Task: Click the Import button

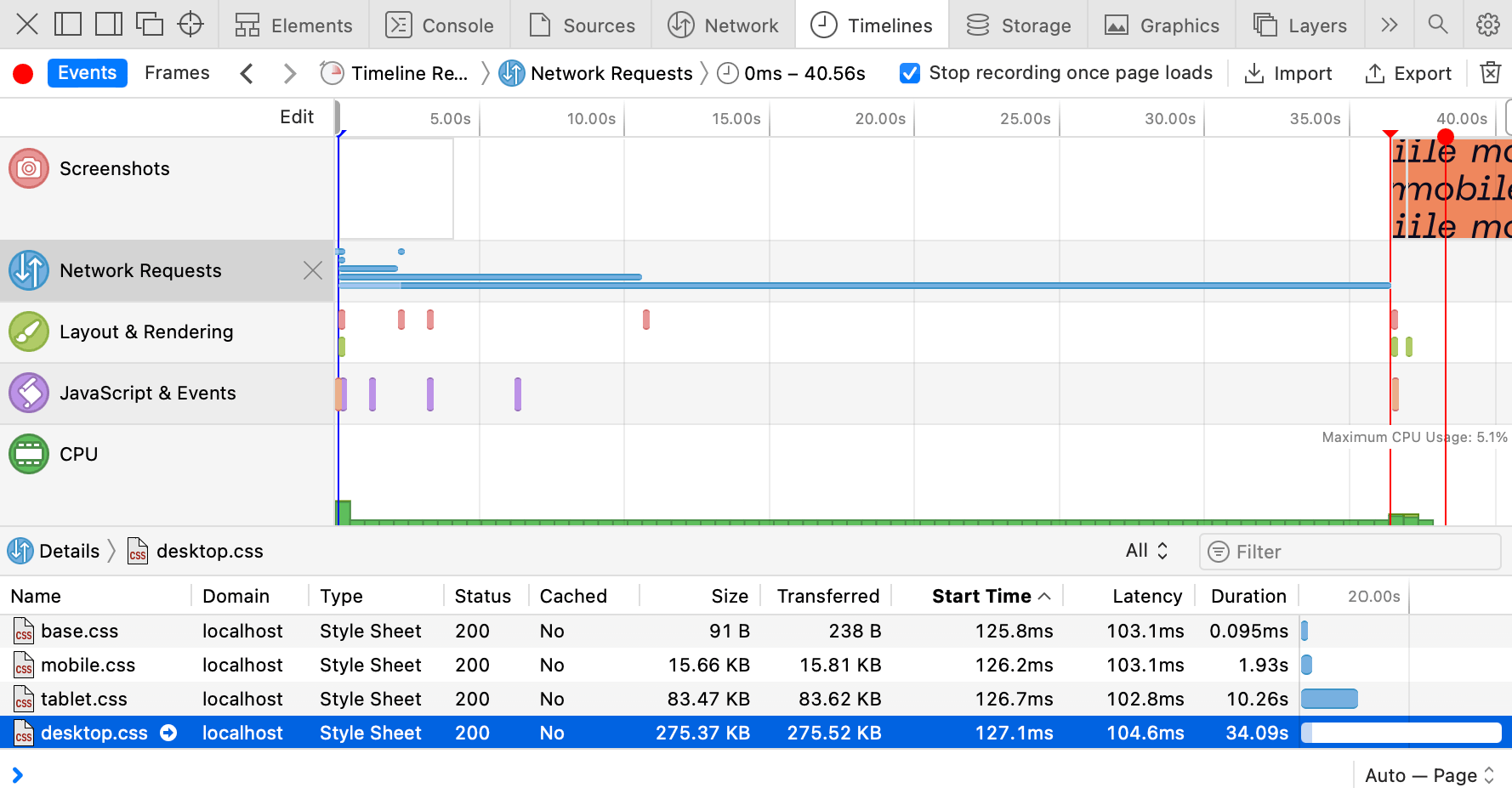Action: click(1288, 74)
